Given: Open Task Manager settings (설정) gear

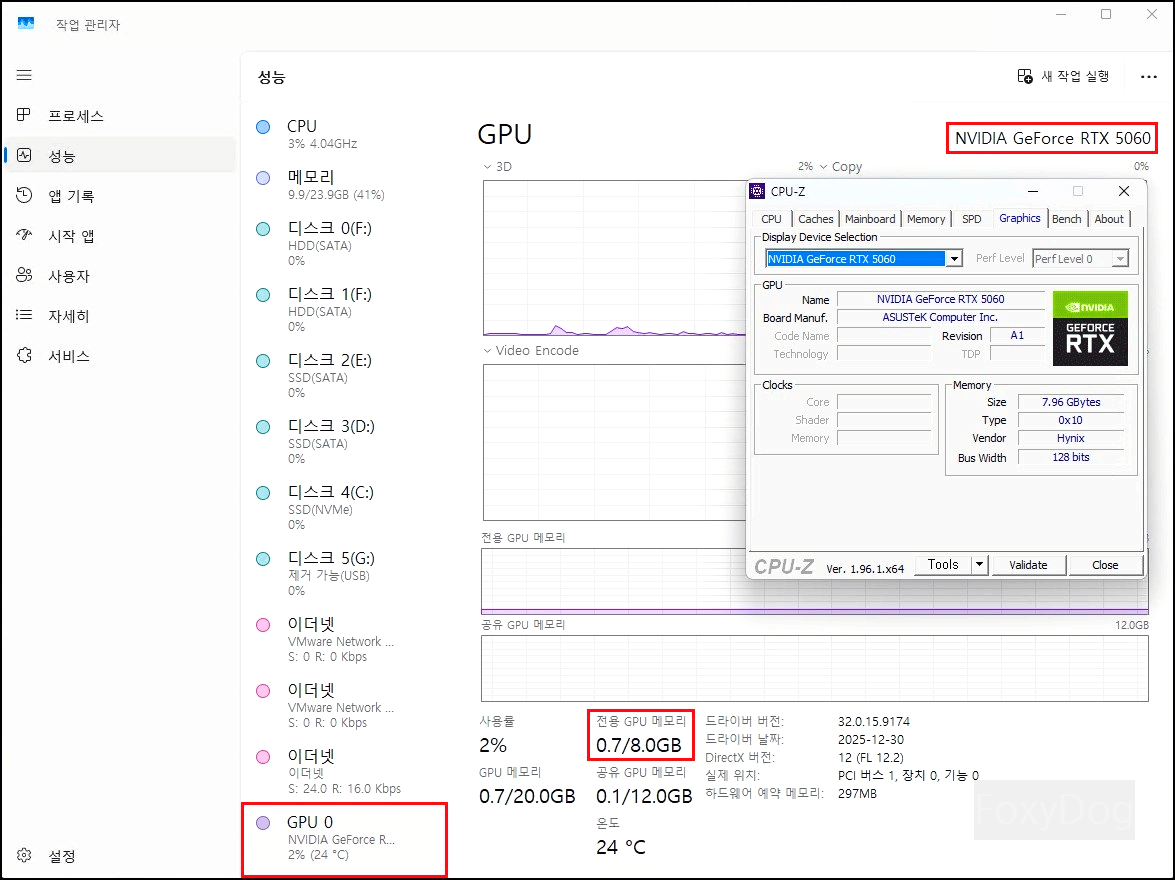Looking at the screenshot, I should click(x=24, y=855).
